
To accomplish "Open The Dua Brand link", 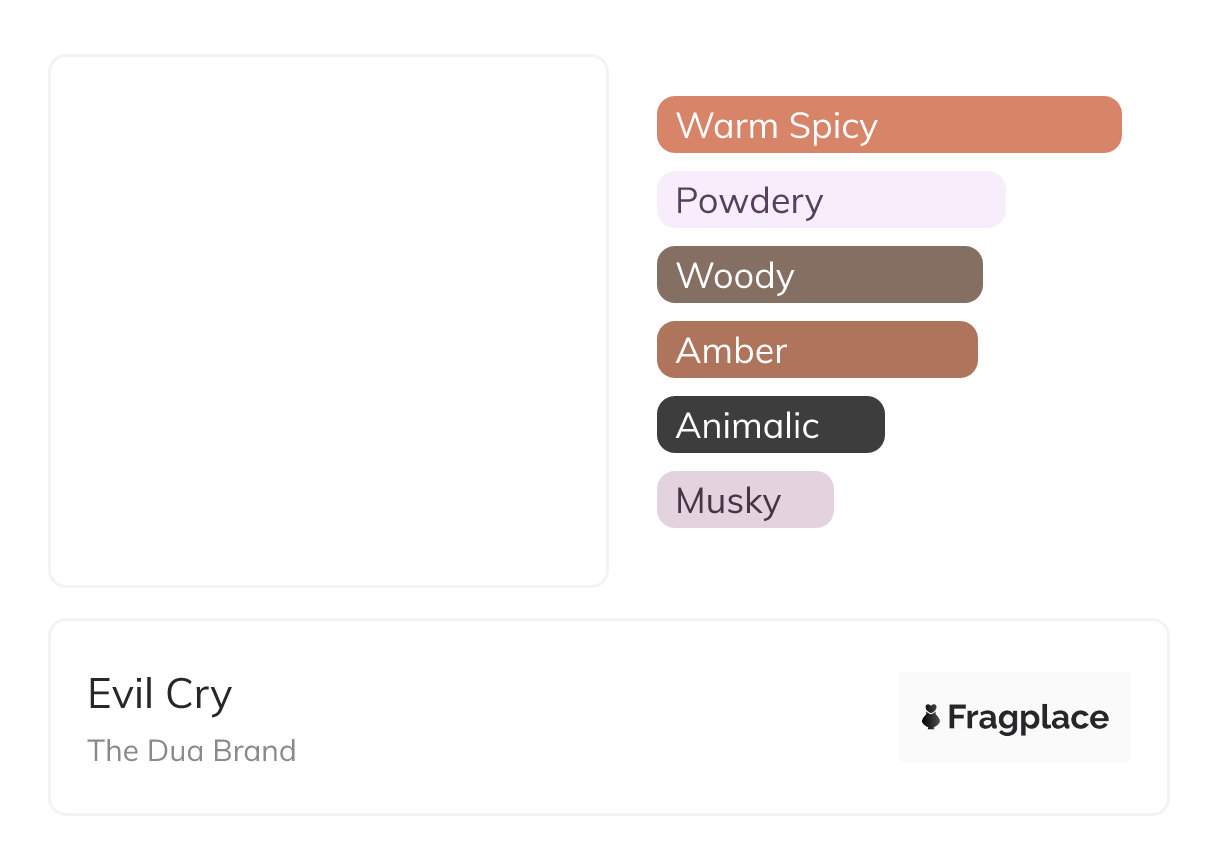I will (x=192, y=750).
